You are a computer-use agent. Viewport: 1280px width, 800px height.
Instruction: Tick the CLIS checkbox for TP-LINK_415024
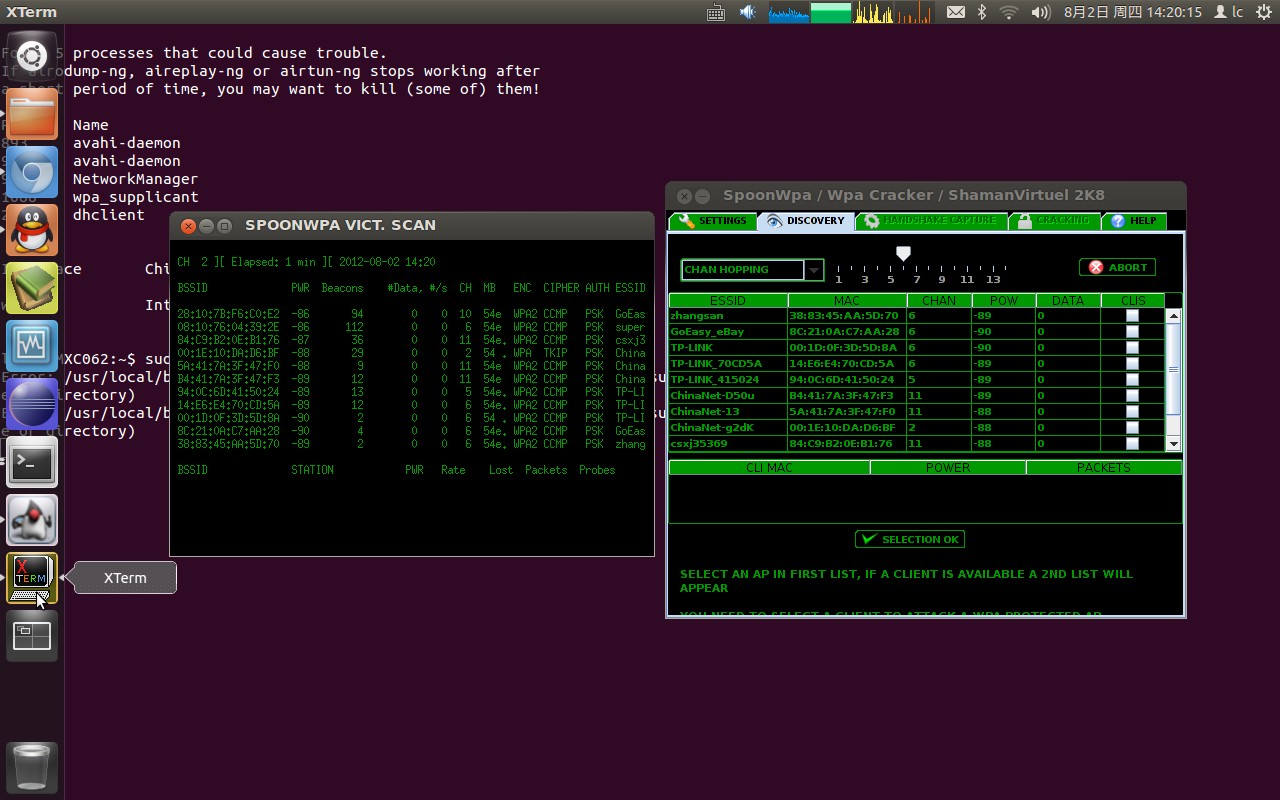(x=1132, y=380)
